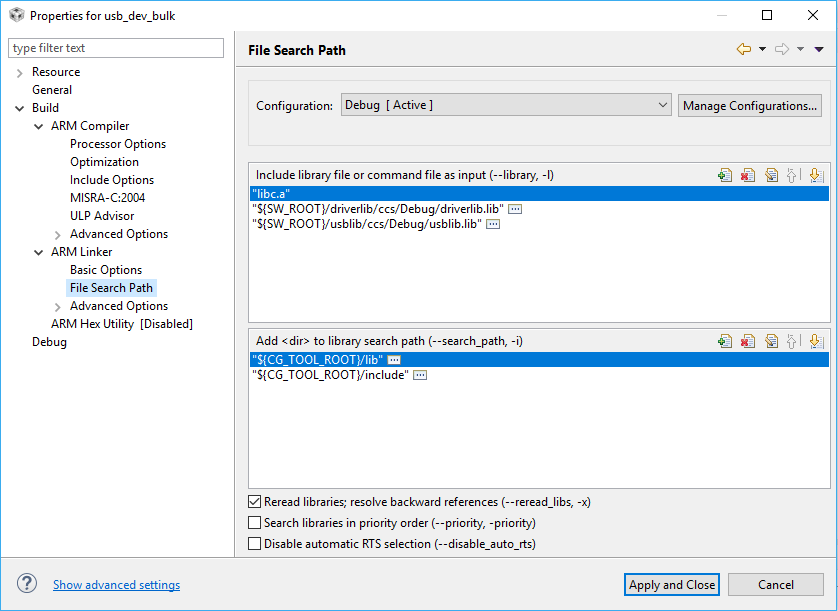This screenshot has width=838, height=611.
Task: Move selected search path entry down
Action: click(815, 341)
